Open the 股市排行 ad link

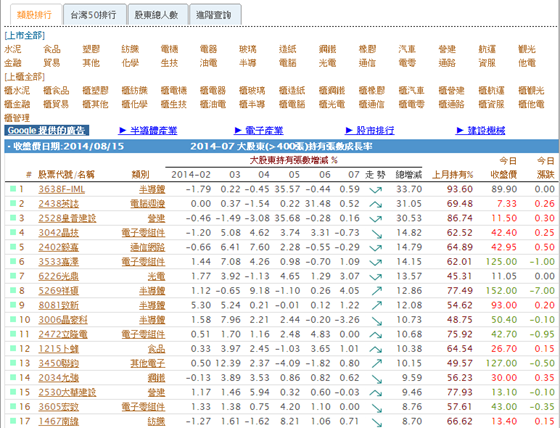tap(370, 130)
